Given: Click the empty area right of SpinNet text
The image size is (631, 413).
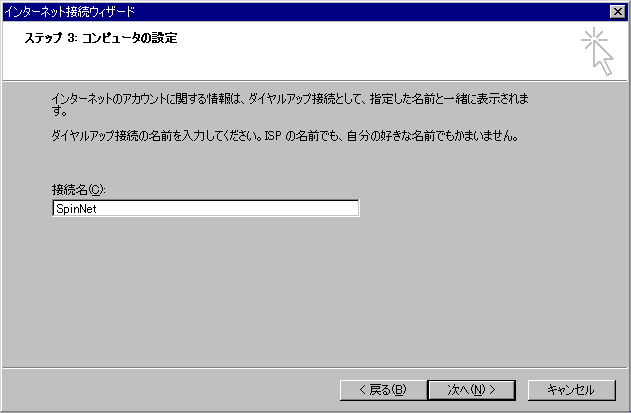Looking at the screenshot, I should pyautogui.click(x=227, y=209).
